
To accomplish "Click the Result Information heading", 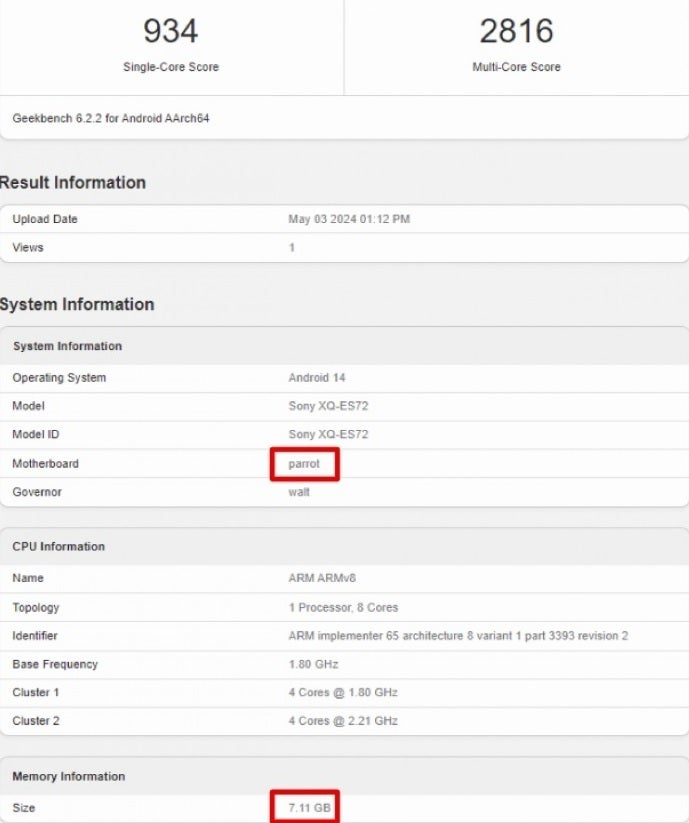I will (73, 183).
